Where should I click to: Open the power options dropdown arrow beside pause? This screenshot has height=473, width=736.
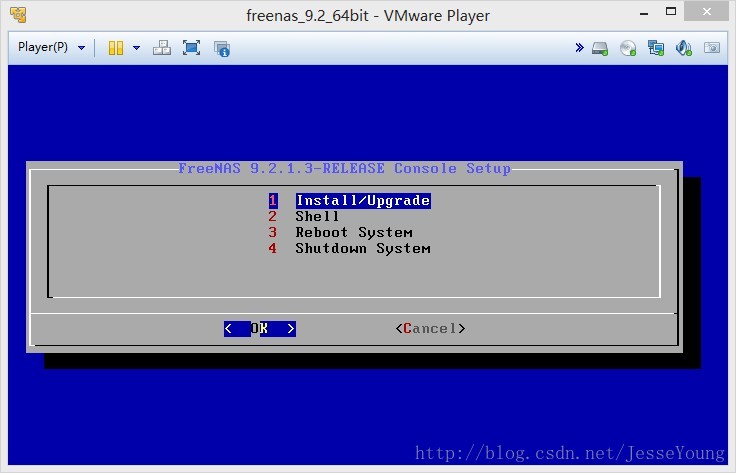(x=137, y=48)
